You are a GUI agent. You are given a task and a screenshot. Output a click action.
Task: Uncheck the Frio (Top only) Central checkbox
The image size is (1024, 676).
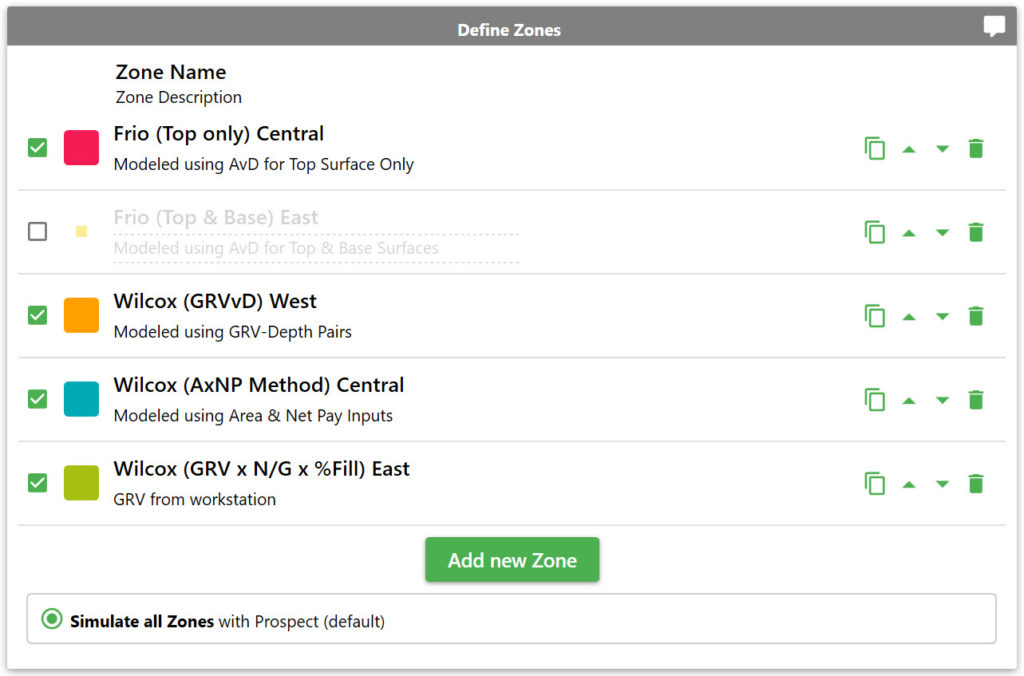(37, 148)
